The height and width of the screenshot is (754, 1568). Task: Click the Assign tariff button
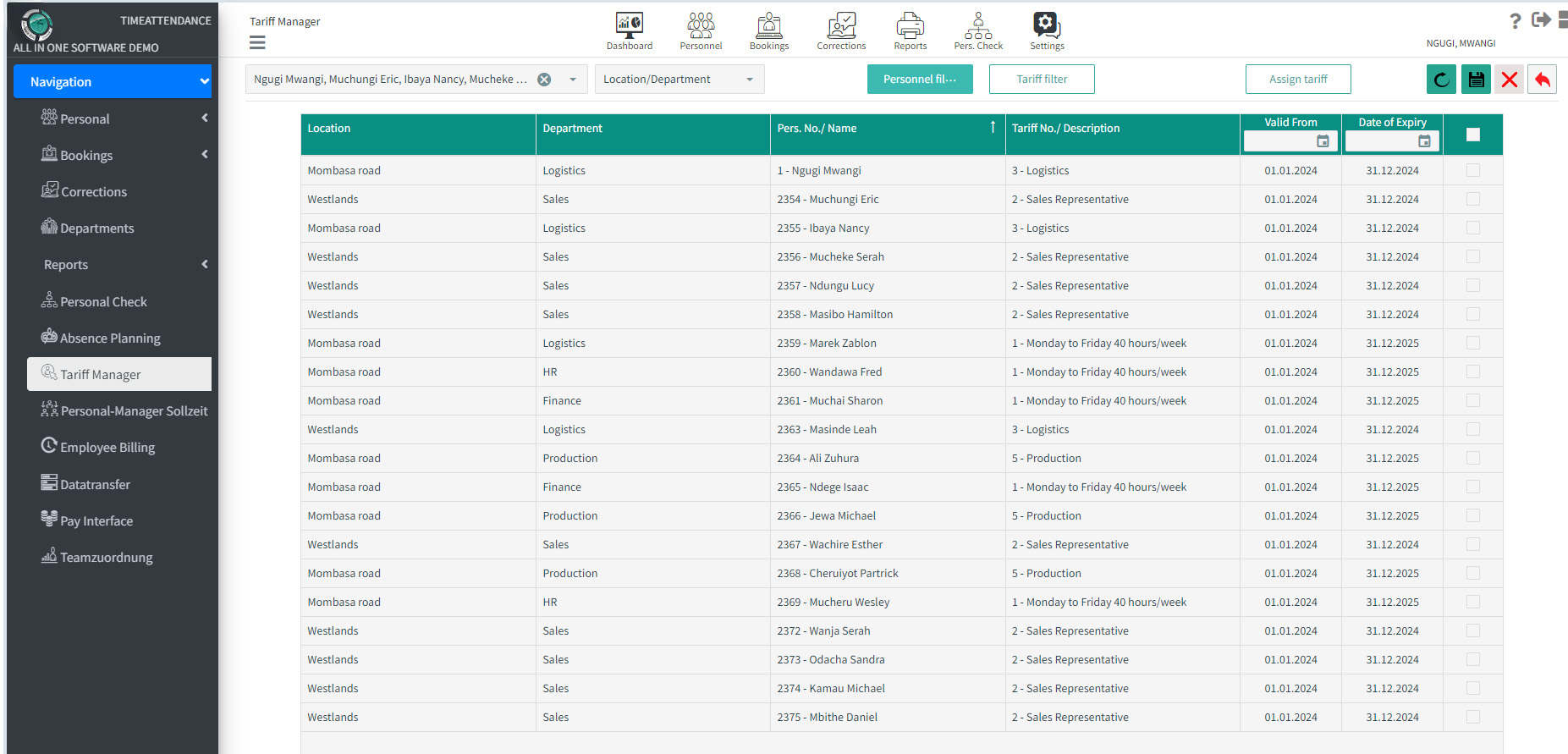[x=1298, y=80]
